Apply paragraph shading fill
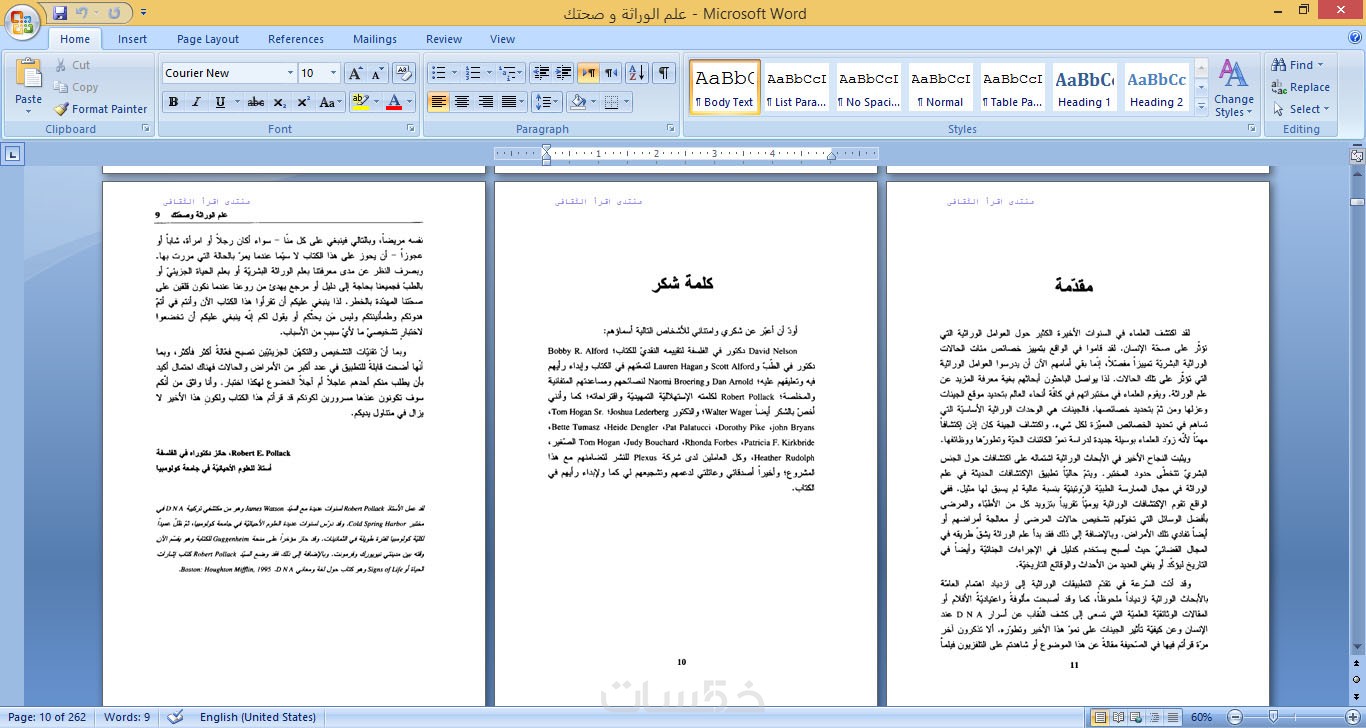1366x728 pixels. pos(576,102)
